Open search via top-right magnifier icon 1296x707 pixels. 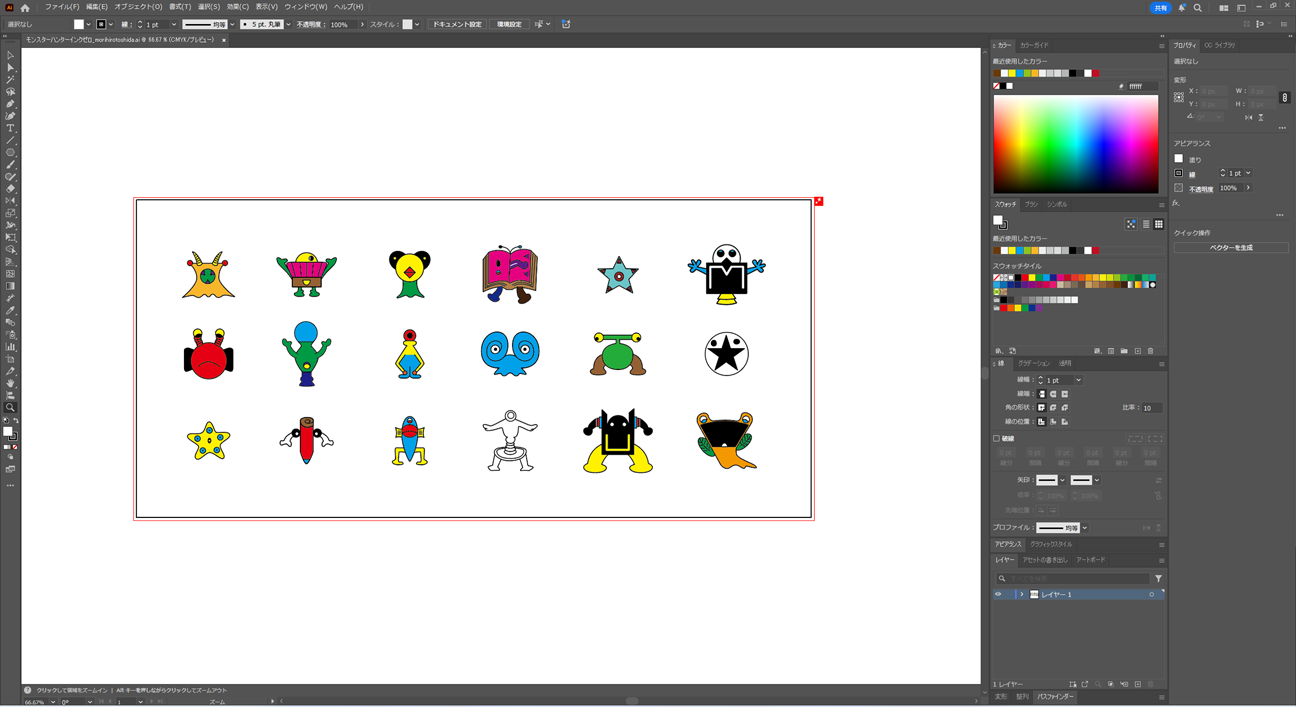coord(1197,7)
